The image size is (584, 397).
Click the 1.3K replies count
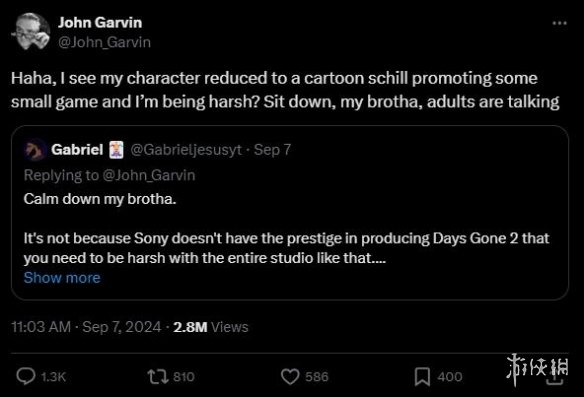click(x=53, y=377)
